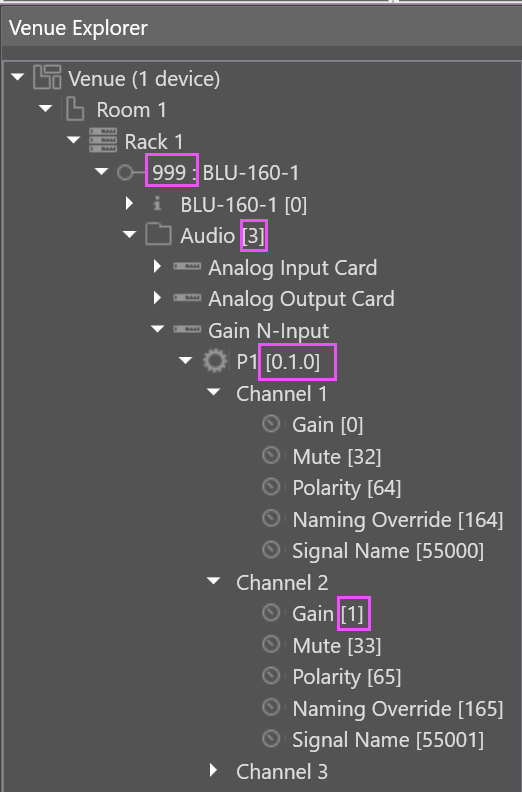Expand the Analog Output Card node
The image size is (522, 792).
point(157,298)
